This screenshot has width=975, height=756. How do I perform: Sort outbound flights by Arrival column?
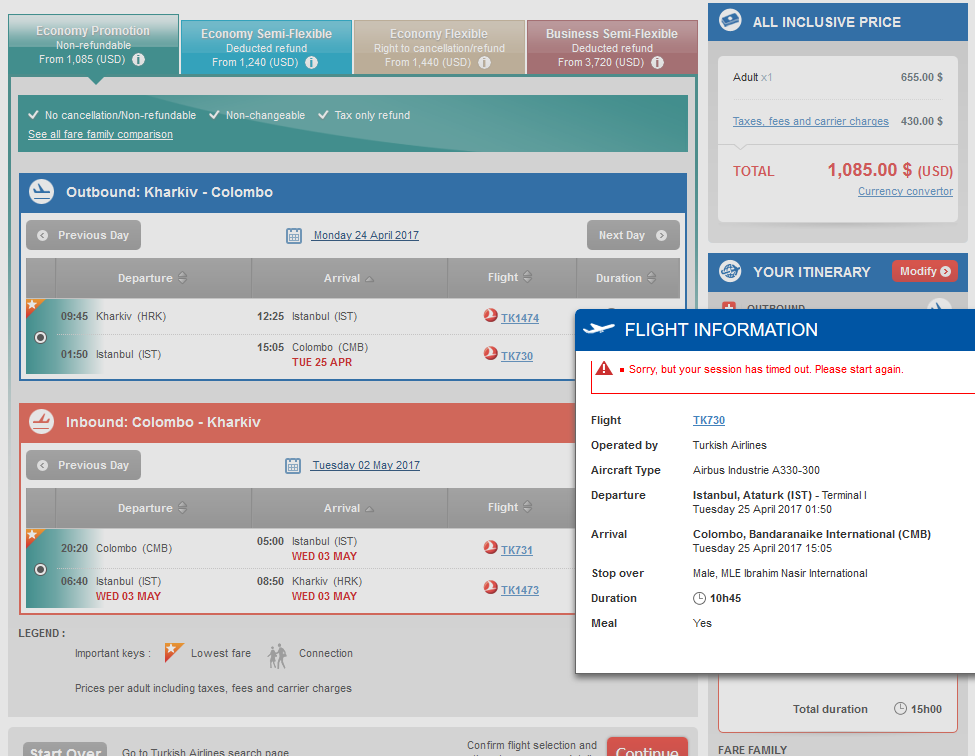pyautogui.click(x=348, y=278)
